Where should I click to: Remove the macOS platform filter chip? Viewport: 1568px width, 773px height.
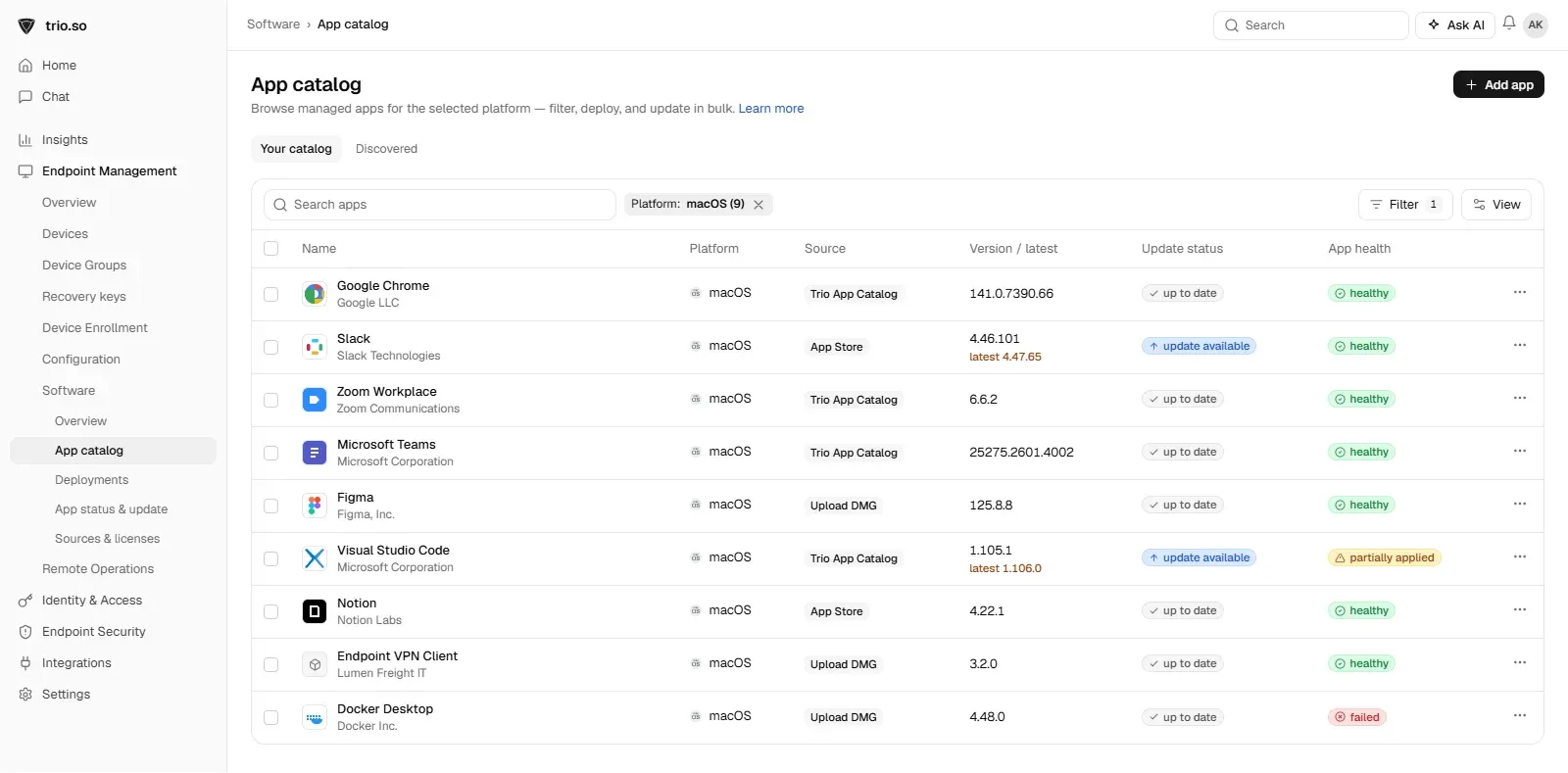759,205
